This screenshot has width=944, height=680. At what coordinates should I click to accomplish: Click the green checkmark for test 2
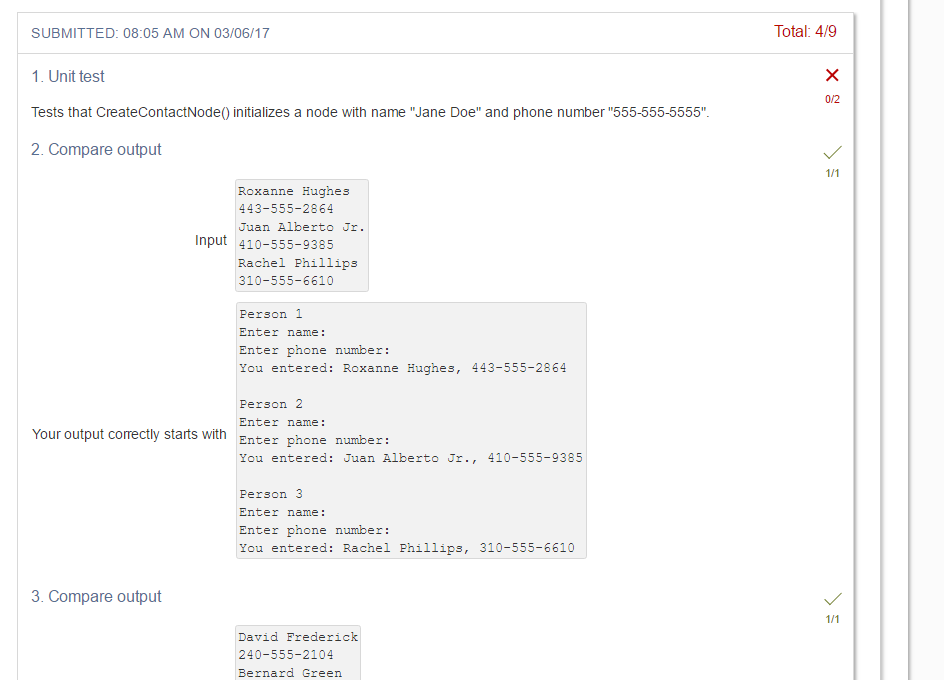coord(832,152)
